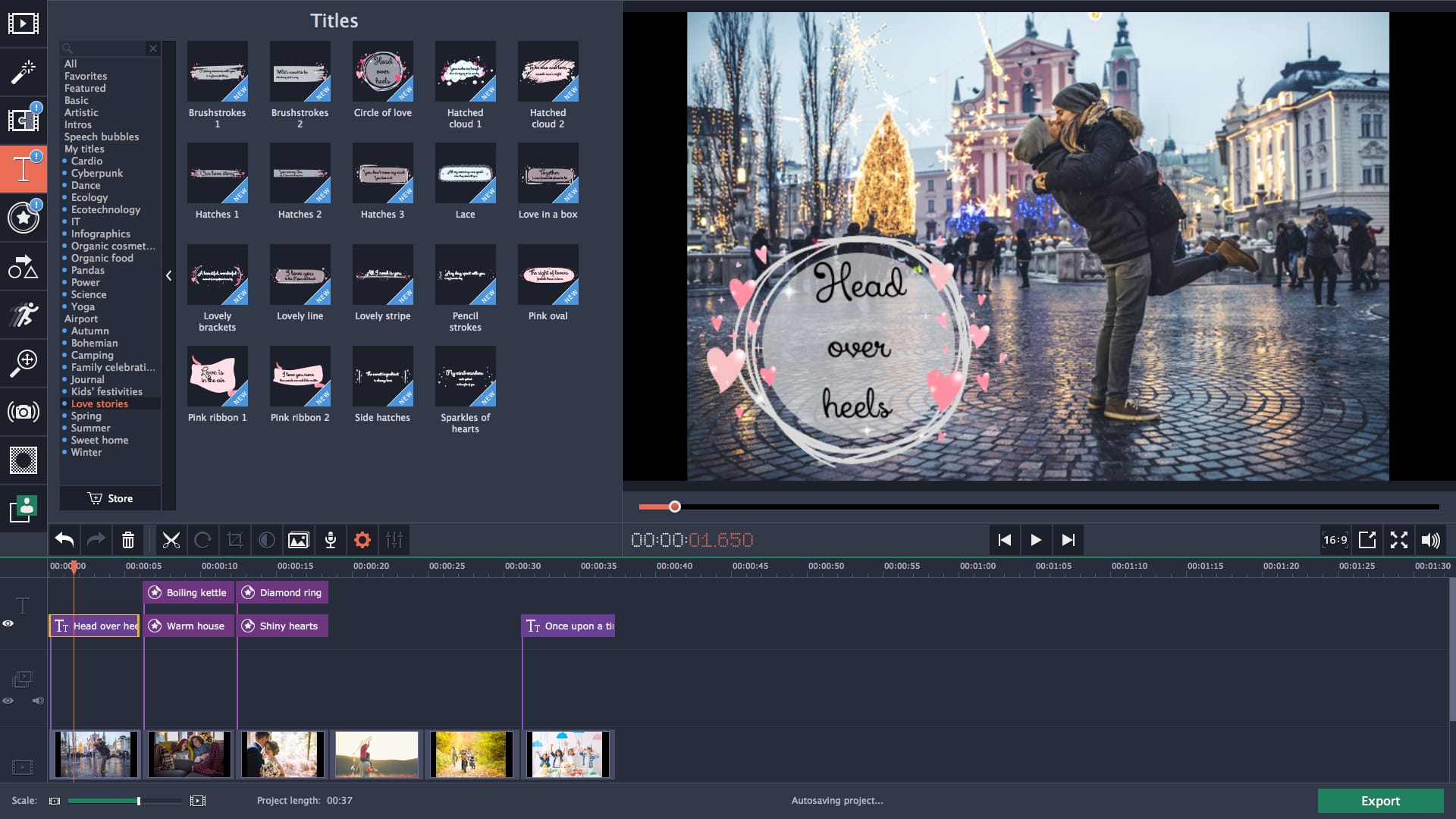Open the Store

tap(111, 498)
